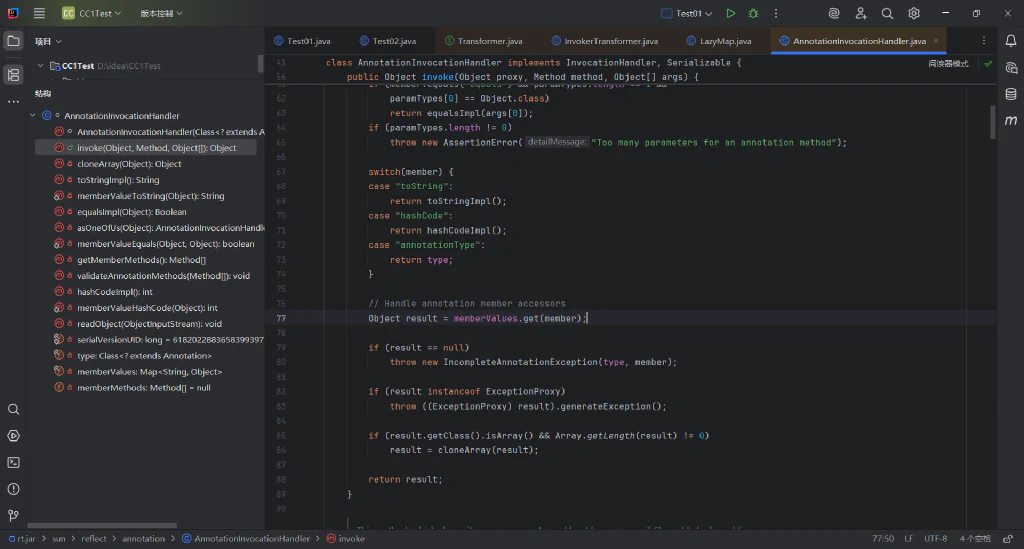Open the project view mode dropdown
This screenshot has height=549, width=1024.
pos(48,41)
